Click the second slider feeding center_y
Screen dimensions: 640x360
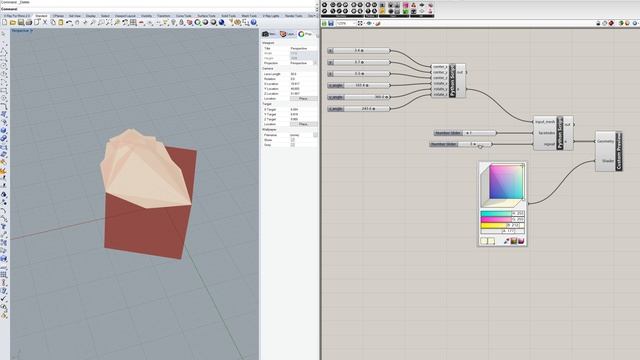click(359, 62)
